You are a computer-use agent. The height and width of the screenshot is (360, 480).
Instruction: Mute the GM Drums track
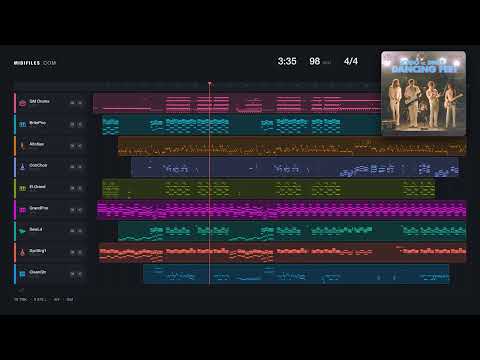72,103
